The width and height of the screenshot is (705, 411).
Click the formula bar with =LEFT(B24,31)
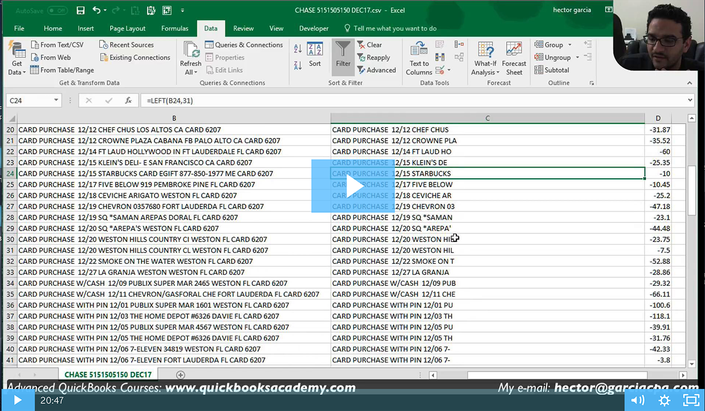tap(414, 100)
